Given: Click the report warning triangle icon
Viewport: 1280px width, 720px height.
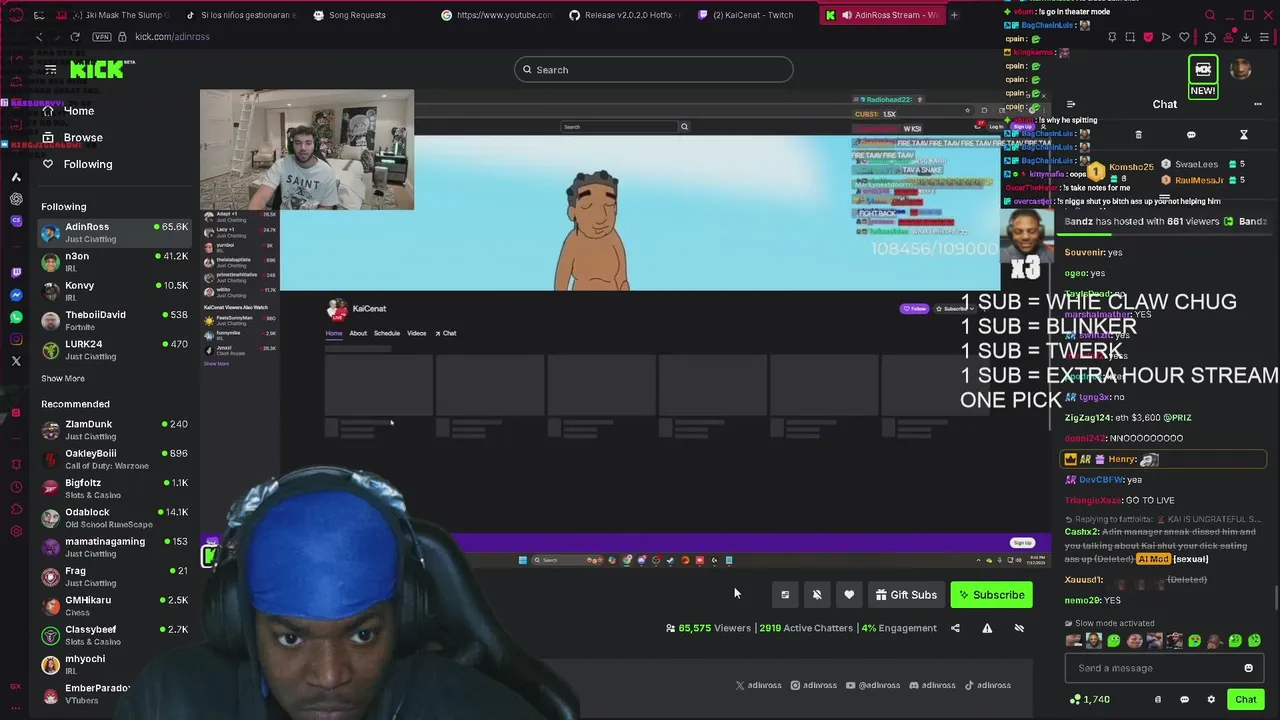Looking at the screenshot, I should pos(987,628).
